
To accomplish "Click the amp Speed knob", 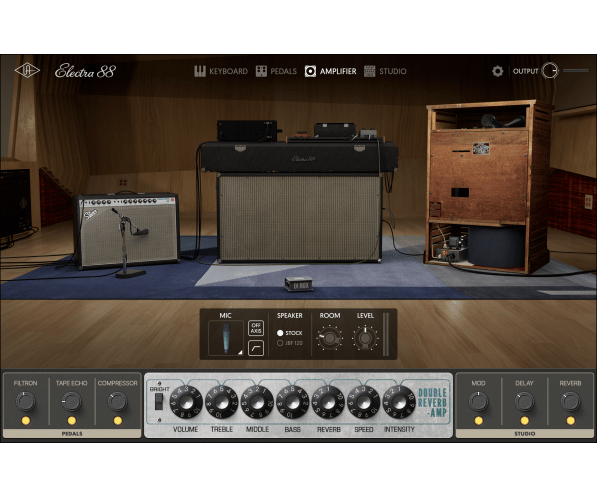I will (364, 402).
